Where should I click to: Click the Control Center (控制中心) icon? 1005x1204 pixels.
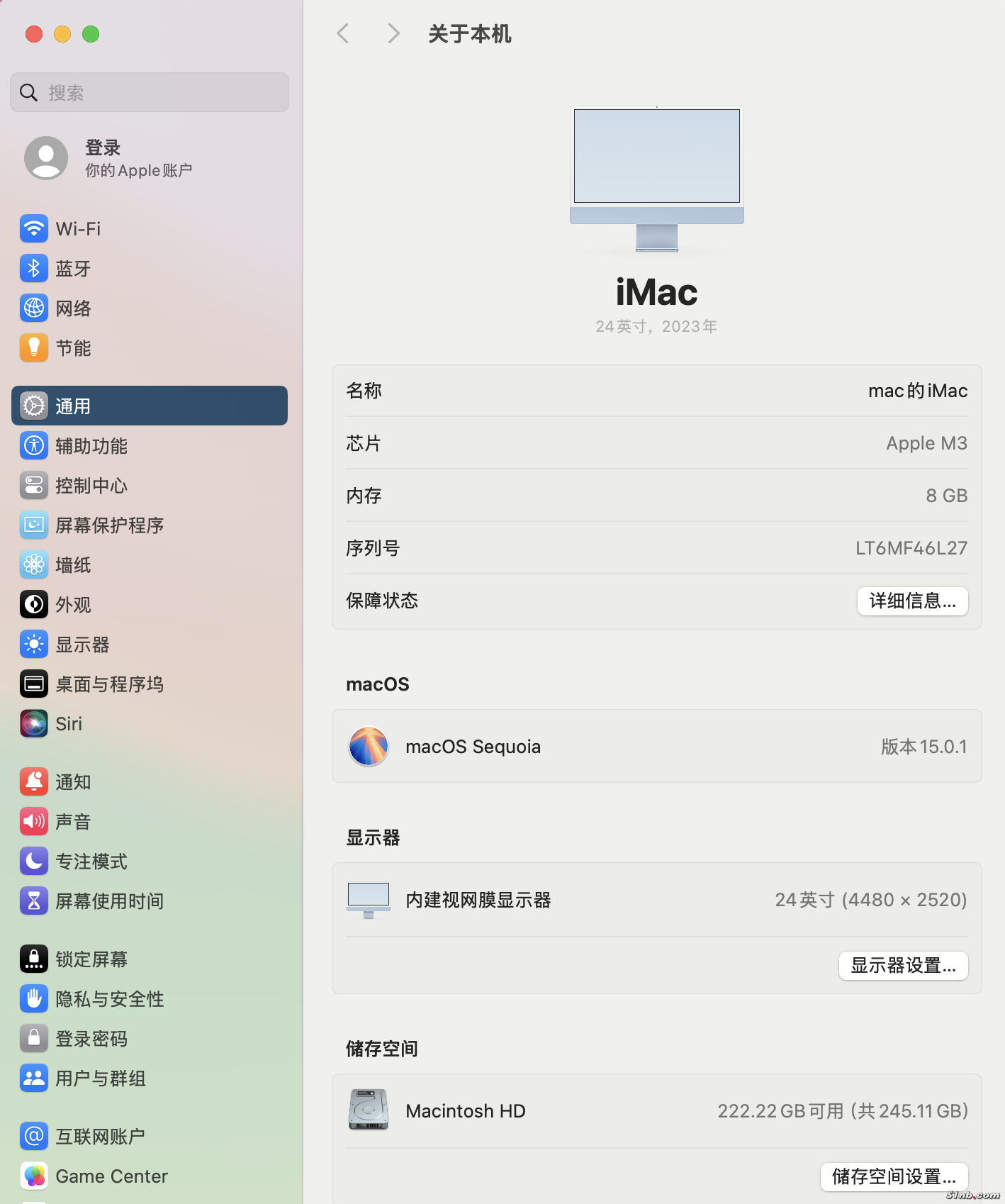tap(34, 485)
